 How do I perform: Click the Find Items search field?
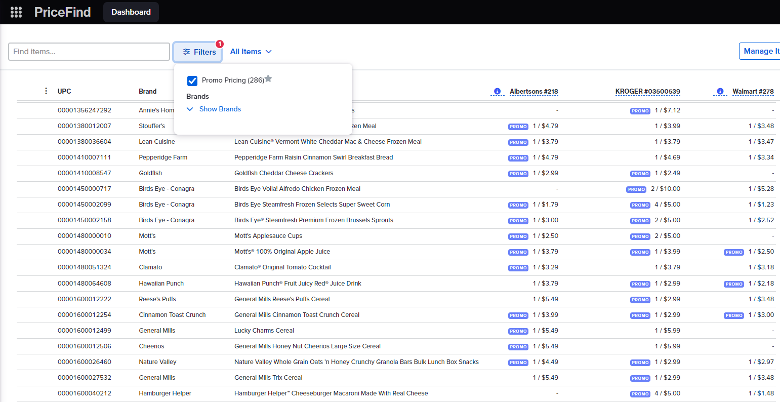pyautogui.click(x=89, y=52)
